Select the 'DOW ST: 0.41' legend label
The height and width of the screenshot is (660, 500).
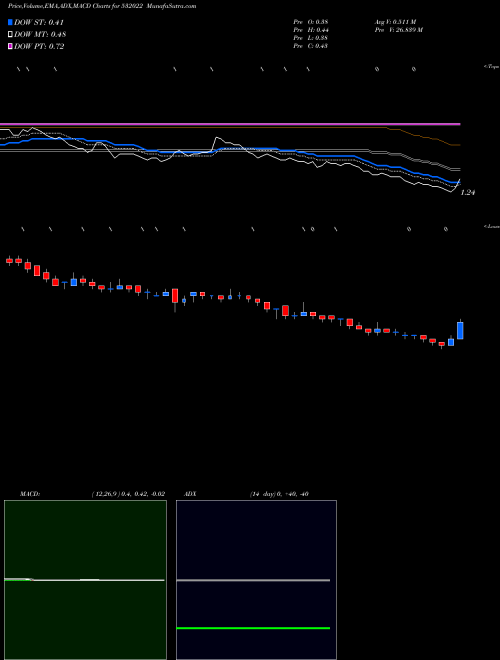pyautogui.click(x=38, y=22)
